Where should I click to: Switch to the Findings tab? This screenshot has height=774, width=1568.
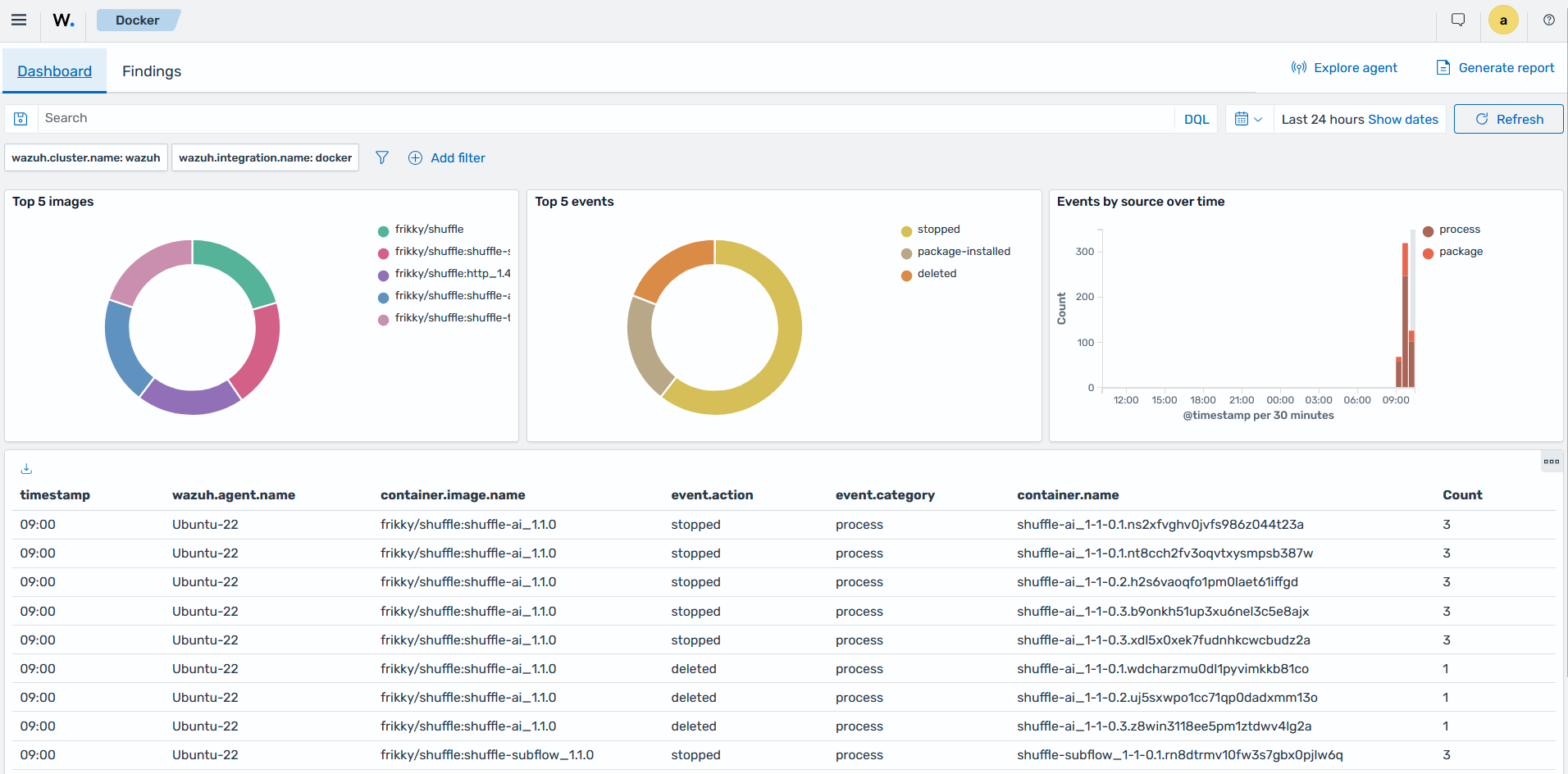pyautogui.click(x=152, y=71)
